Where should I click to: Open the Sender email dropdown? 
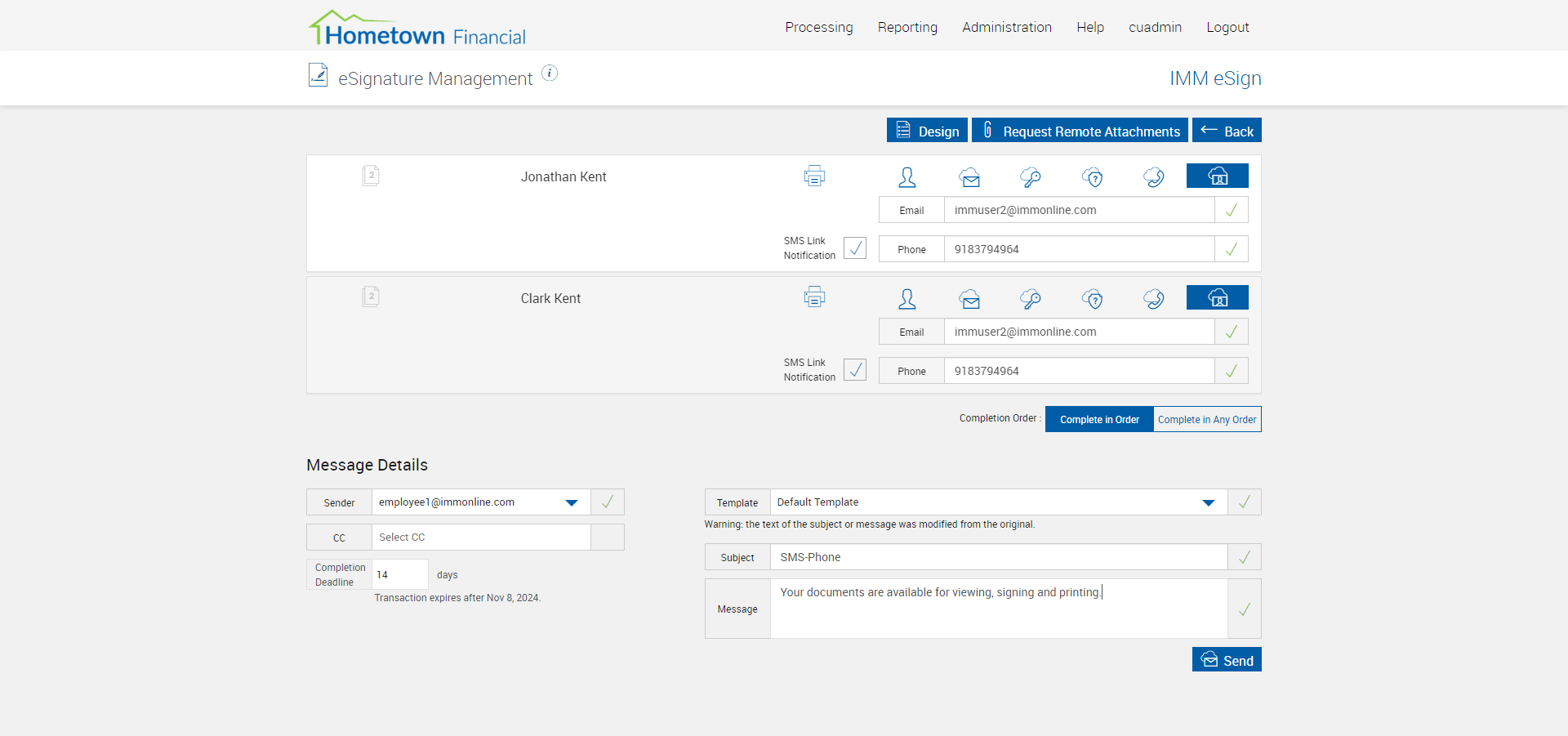coord(572,502)
